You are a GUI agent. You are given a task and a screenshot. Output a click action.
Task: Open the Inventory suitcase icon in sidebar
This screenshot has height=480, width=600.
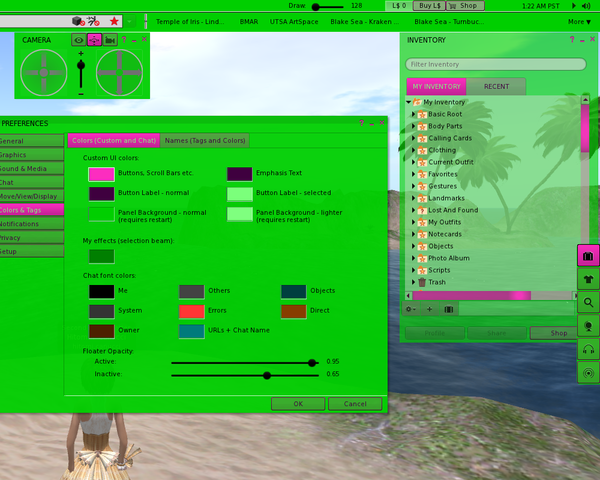588,255
